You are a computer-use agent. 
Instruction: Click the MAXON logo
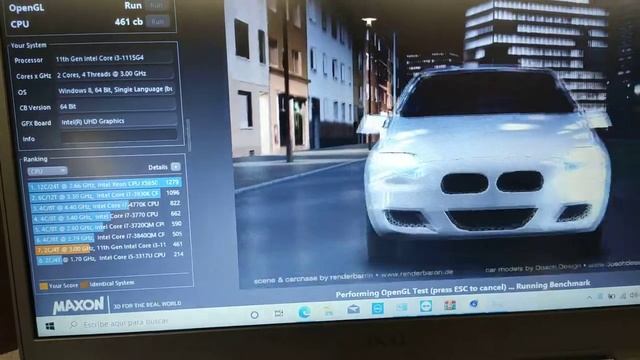pyautogui.click(x=78, y=305)
